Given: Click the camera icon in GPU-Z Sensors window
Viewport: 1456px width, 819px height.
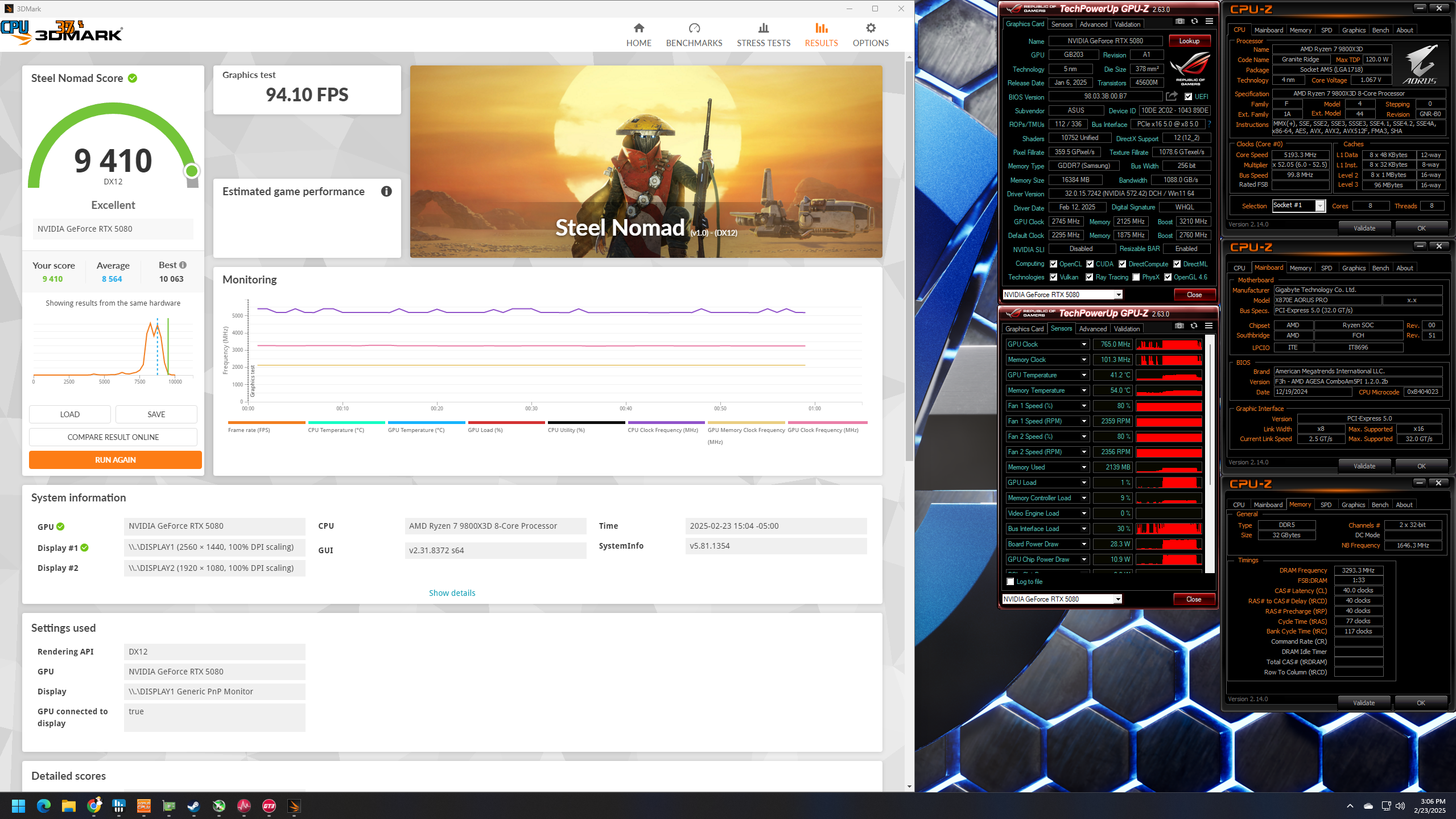Looking at the screenshot, I should pos(1179,326).
